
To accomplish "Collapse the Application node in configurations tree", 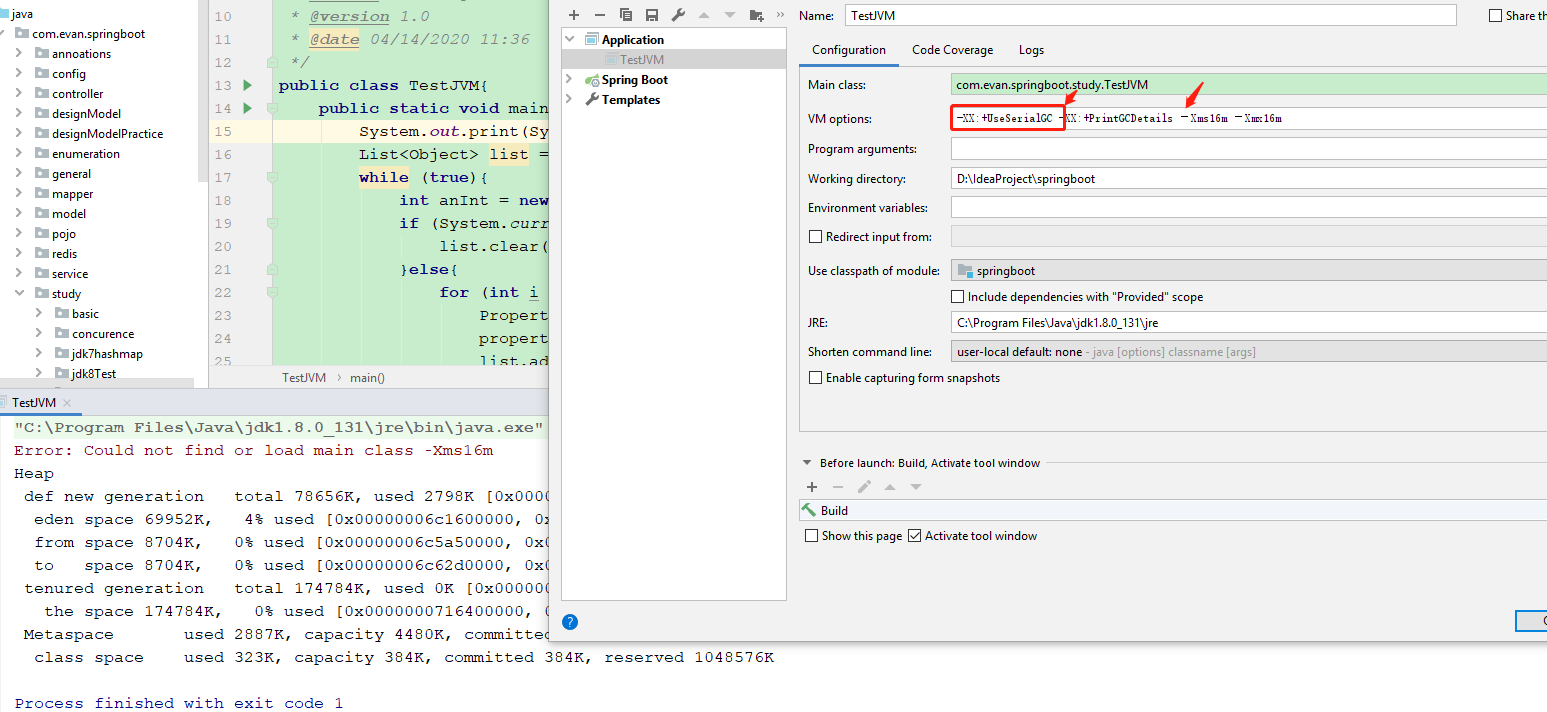I will pos(570,40).
